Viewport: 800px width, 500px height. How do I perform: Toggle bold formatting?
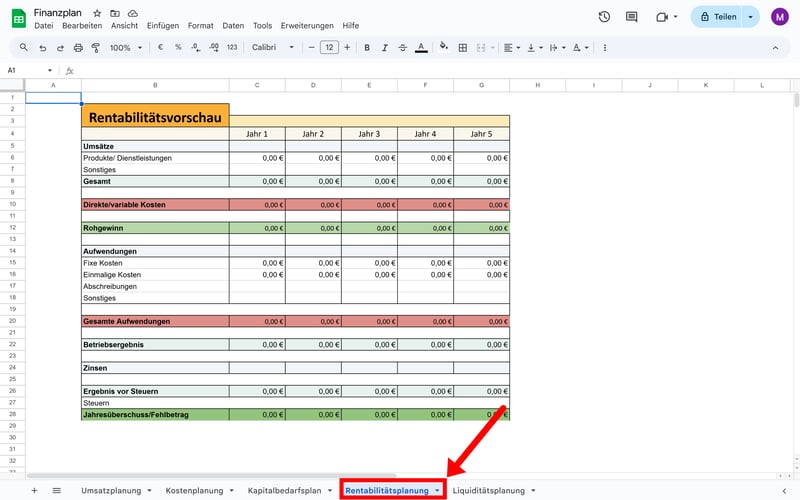(367, 47)
